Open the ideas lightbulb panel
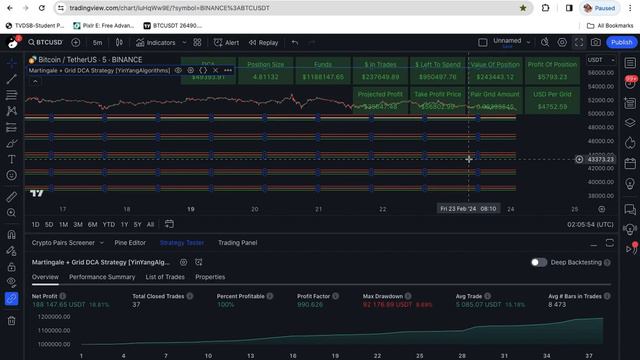Image resolution: width=640 pixels, height=360 pixels. [630, 184]
